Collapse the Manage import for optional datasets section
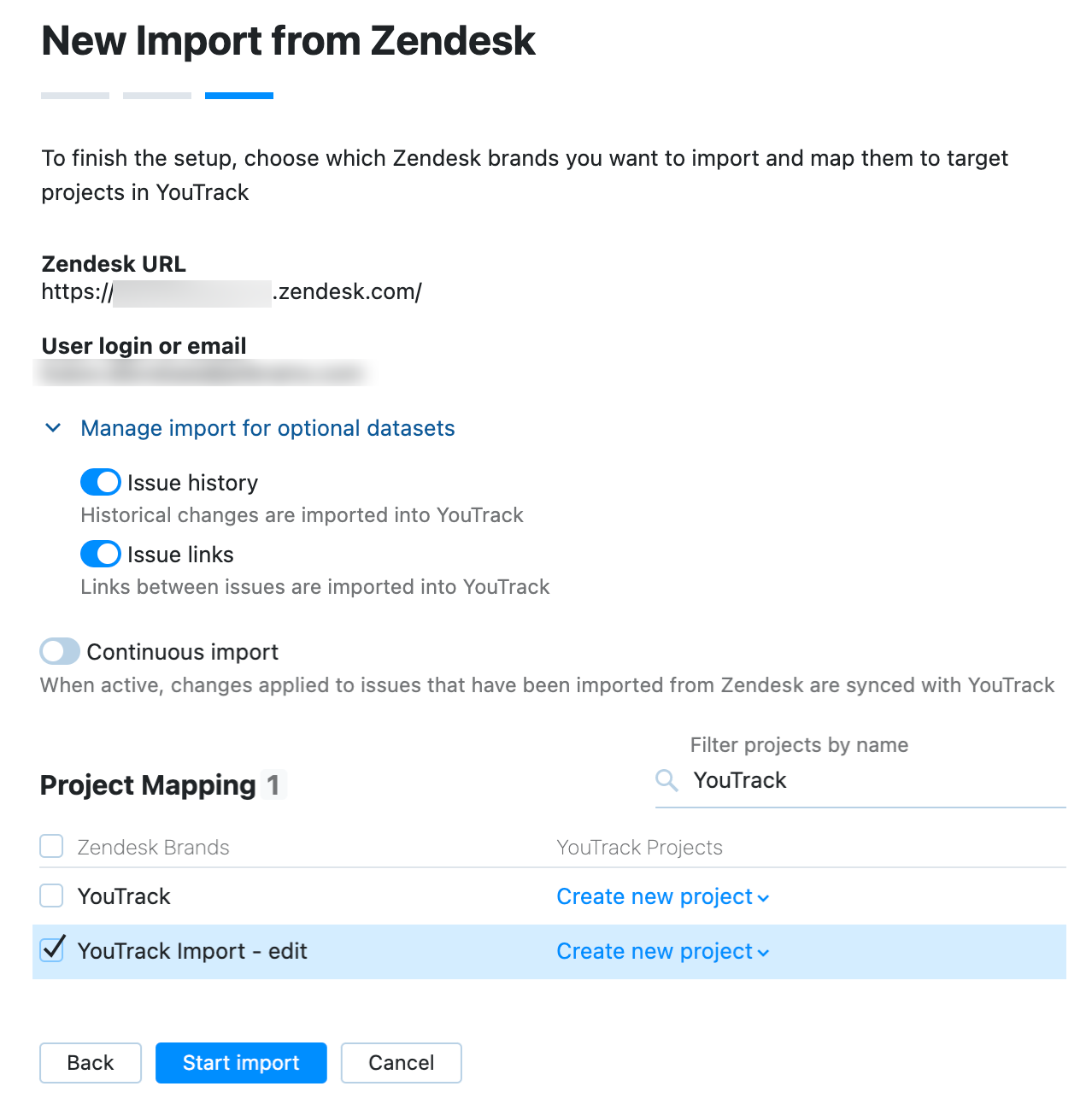The image size is (1092, 1104). click(267, 428)
